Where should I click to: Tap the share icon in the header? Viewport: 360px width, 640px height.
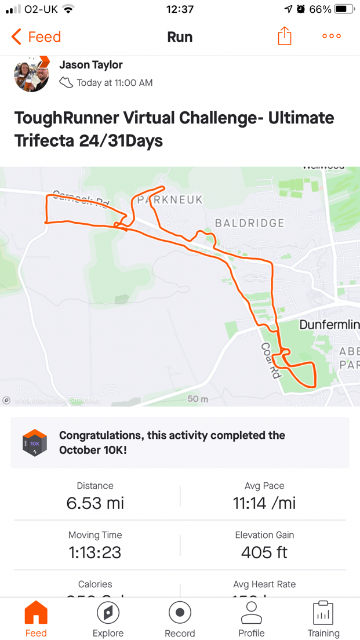pyautogui.click(x=284, y=36)
